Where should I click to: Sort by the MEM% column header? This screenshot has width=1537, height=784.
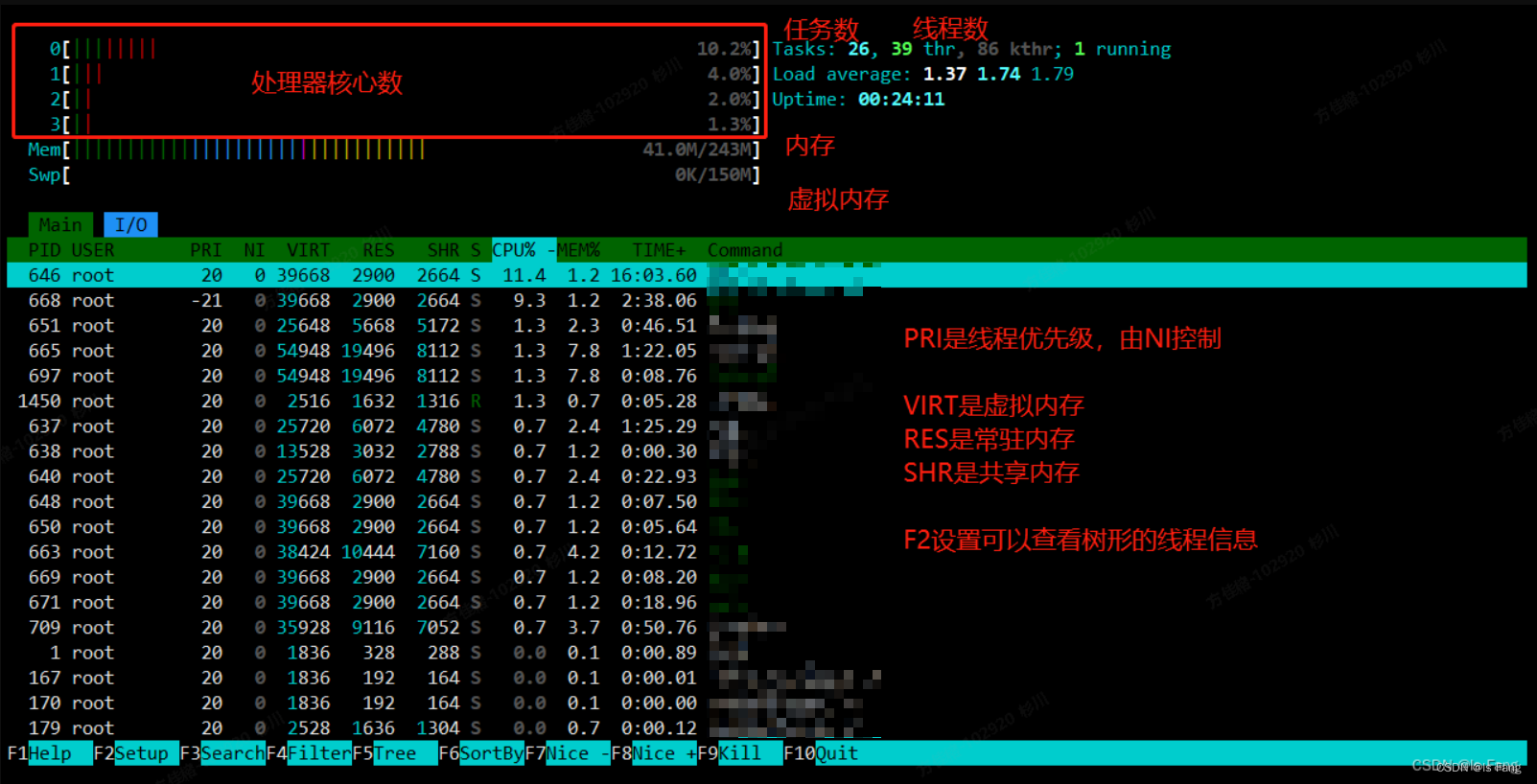[x=578, y=250]
